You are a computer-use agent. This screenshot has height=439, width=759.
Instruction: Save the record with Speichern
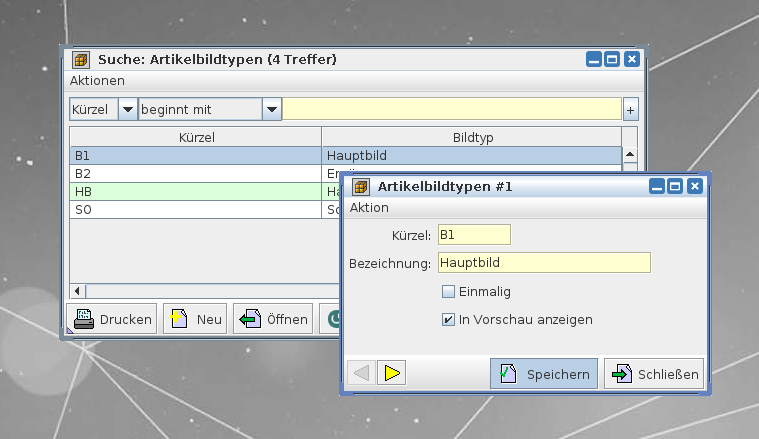pyautogui.click(x=544, y=374)
